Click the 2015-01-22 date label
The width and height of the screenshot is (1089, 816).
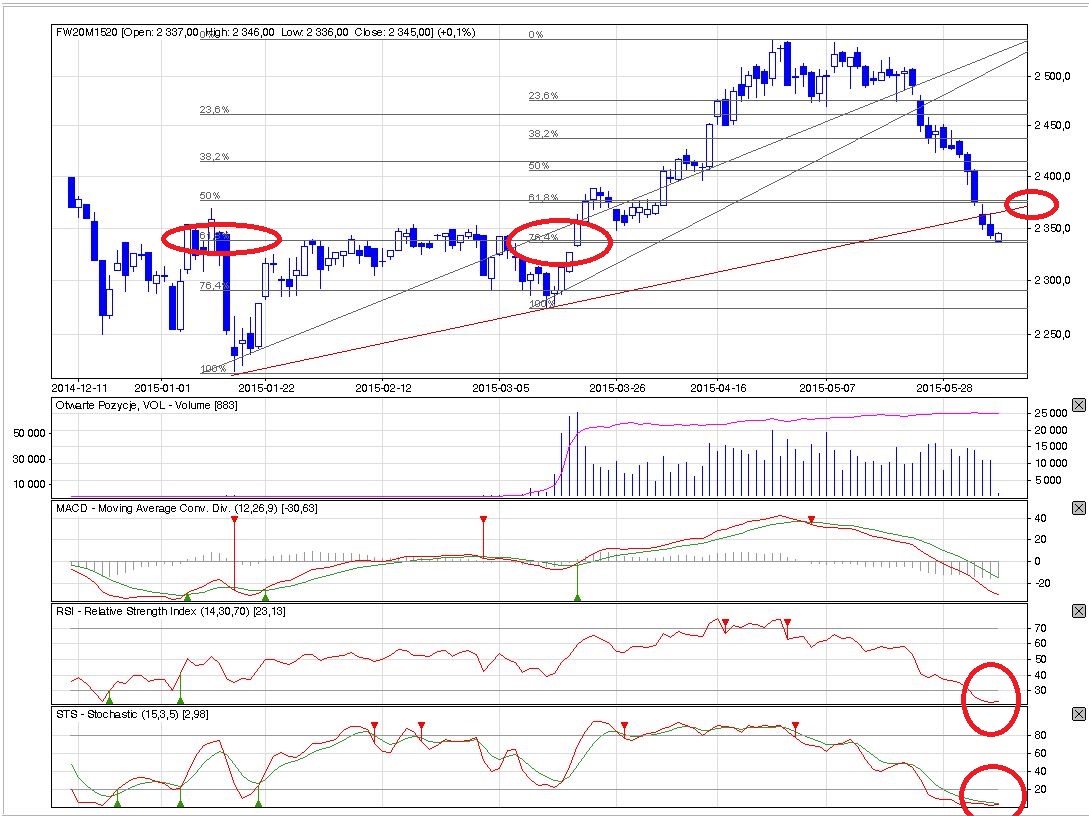click(x=266, y=388)
